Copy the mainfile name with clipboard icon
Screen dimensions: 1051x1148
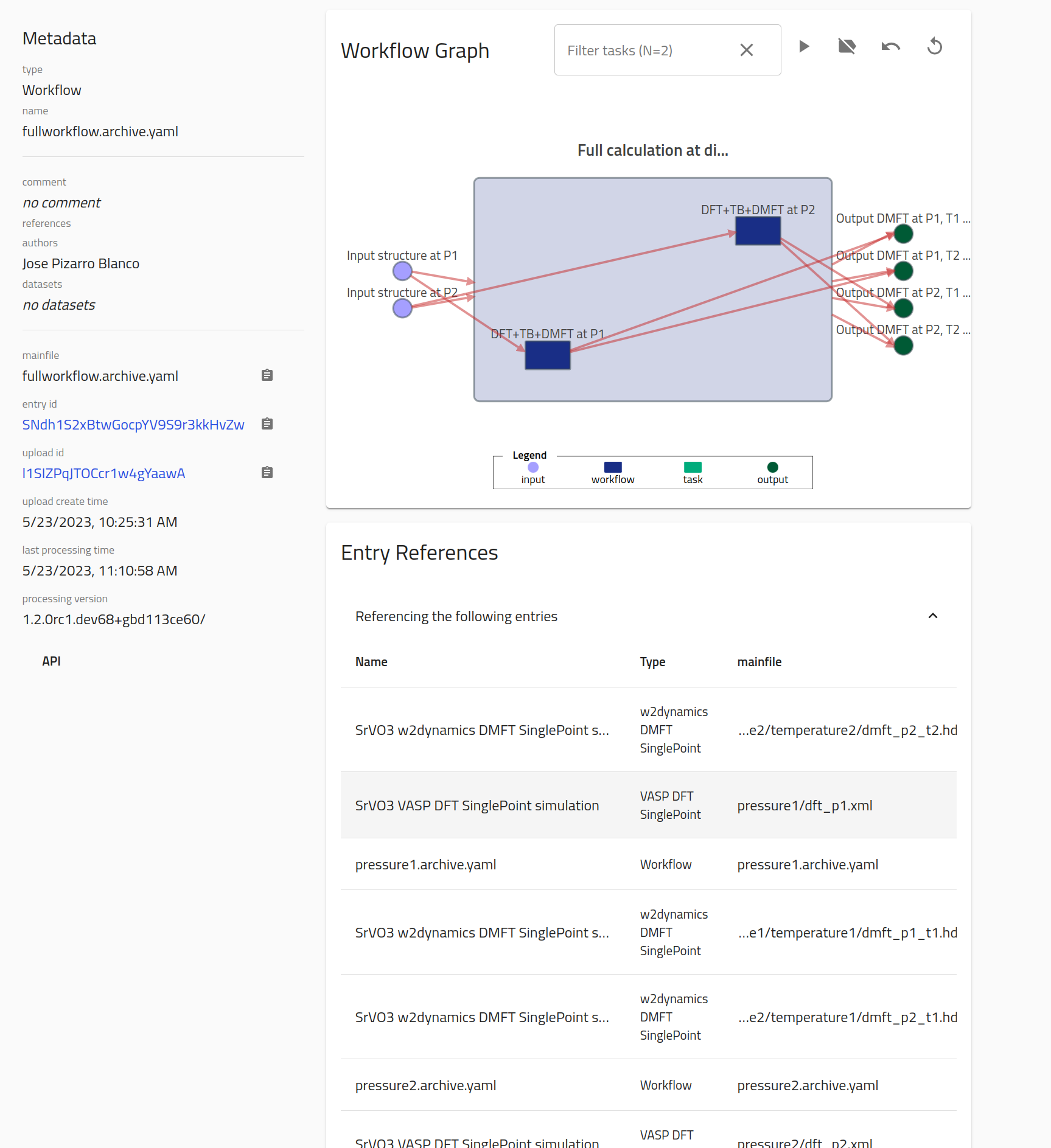pyautogui.click(x=267, y=375)
